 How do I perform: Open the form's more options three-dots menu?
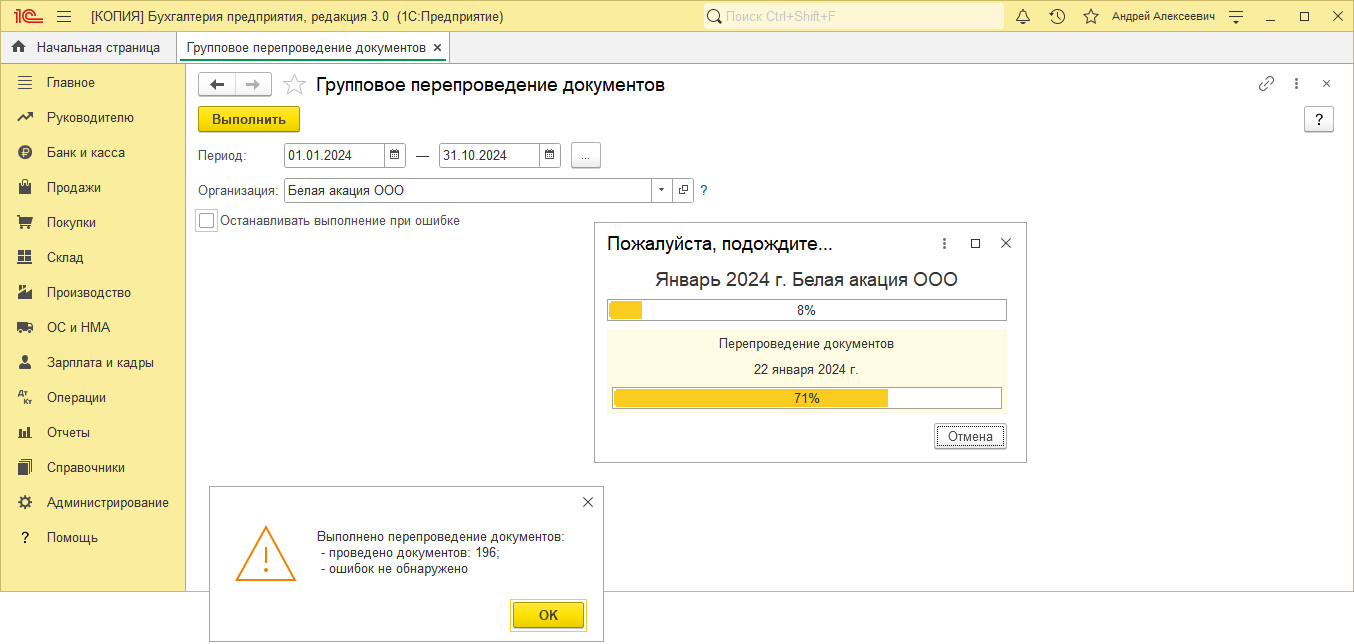1296,84
